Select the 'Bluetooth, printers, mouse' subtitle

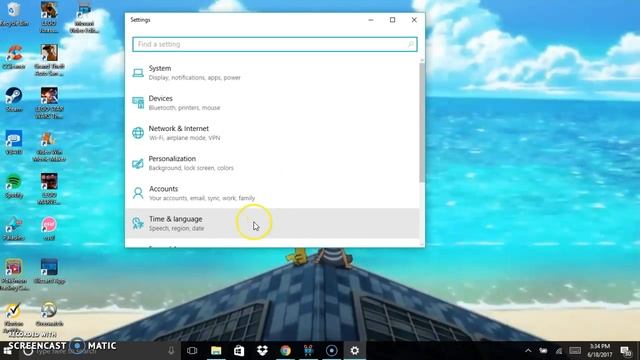coord(184,108)
